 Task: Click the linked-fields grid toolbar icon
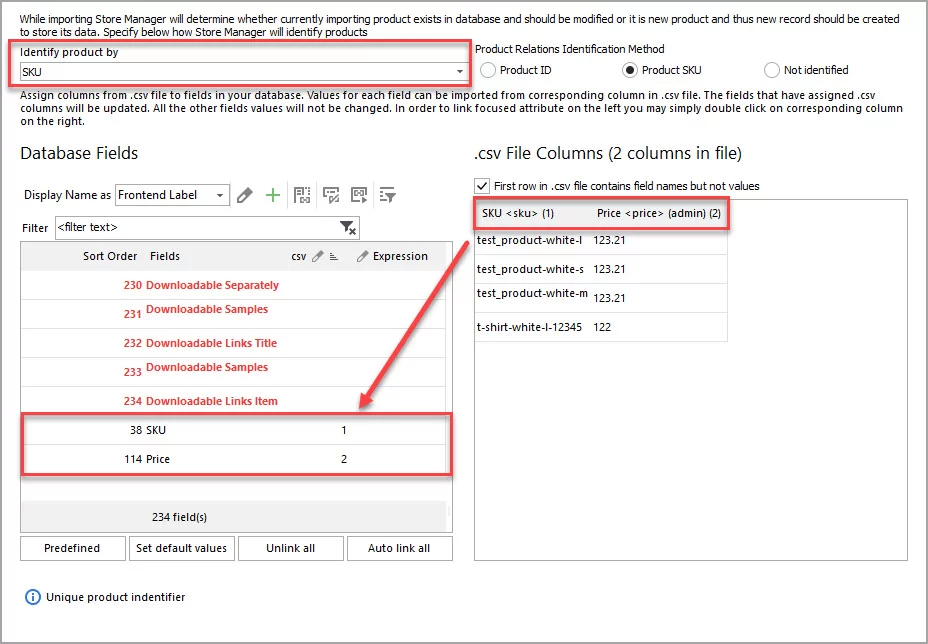click(x=302, y=195)
